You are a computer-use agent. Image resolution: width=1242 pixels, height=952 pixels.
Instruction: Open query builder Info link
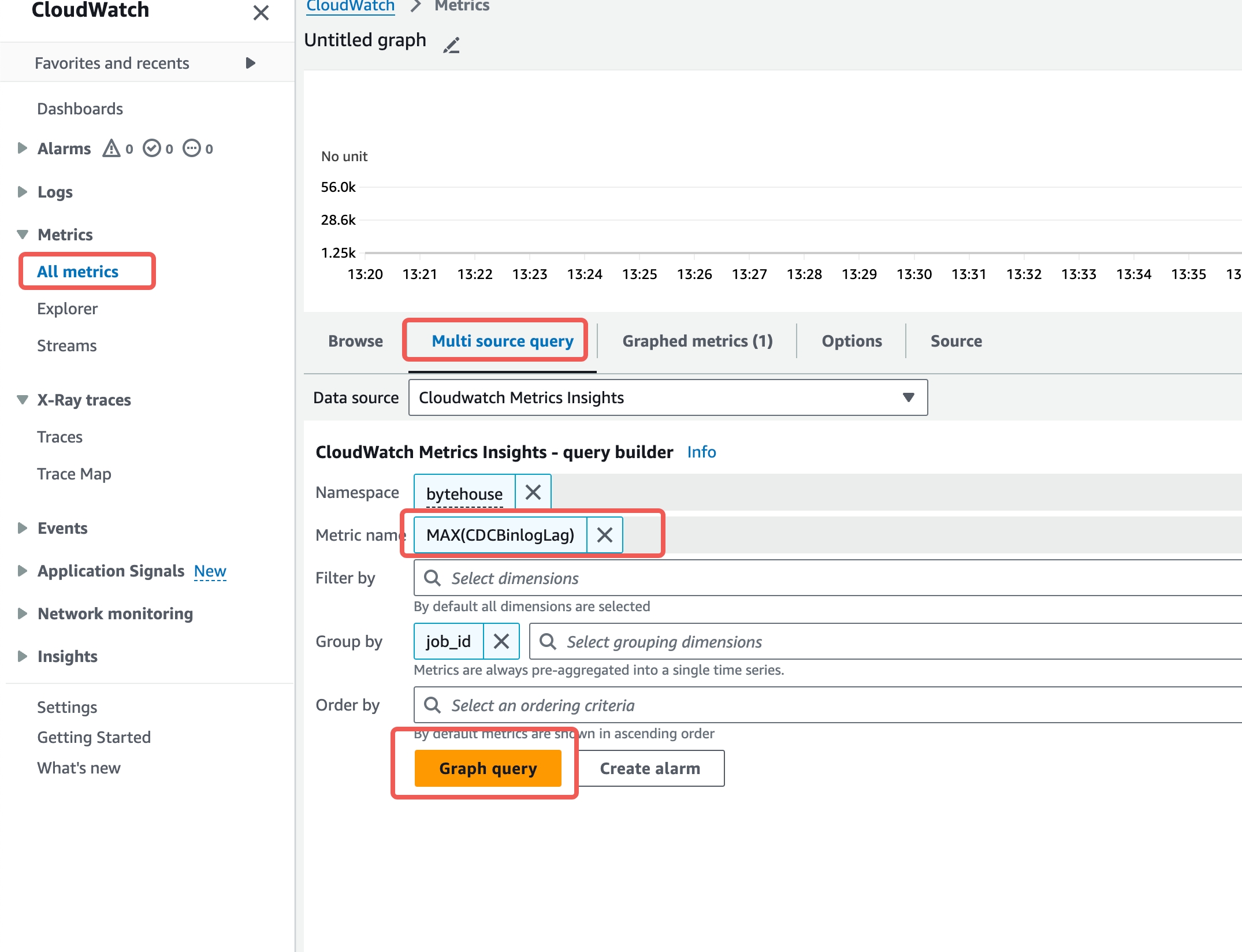pos(701,452)
